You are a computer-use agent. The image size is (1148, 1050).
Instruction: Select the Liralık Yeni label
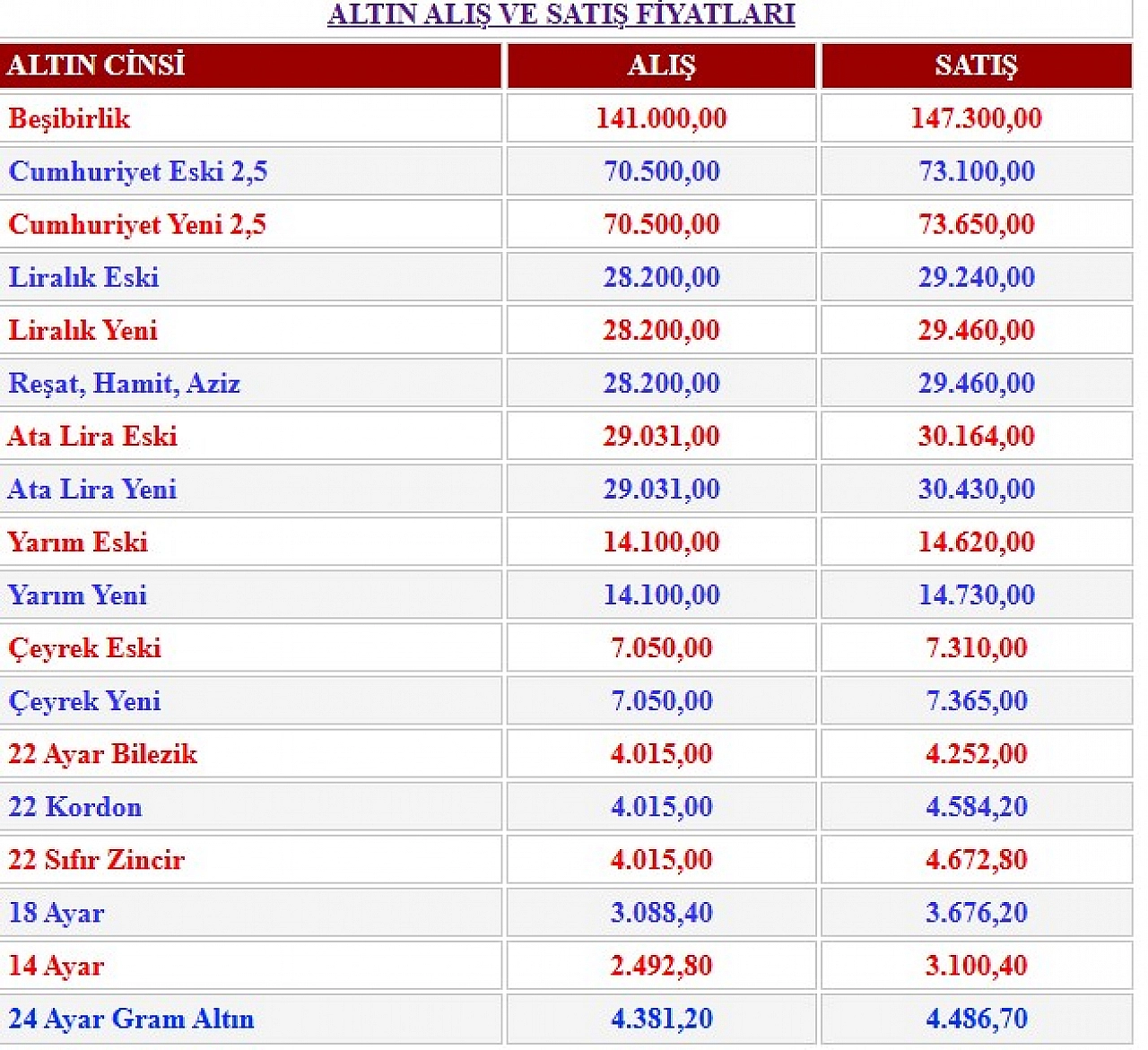[x=83, y=330]
